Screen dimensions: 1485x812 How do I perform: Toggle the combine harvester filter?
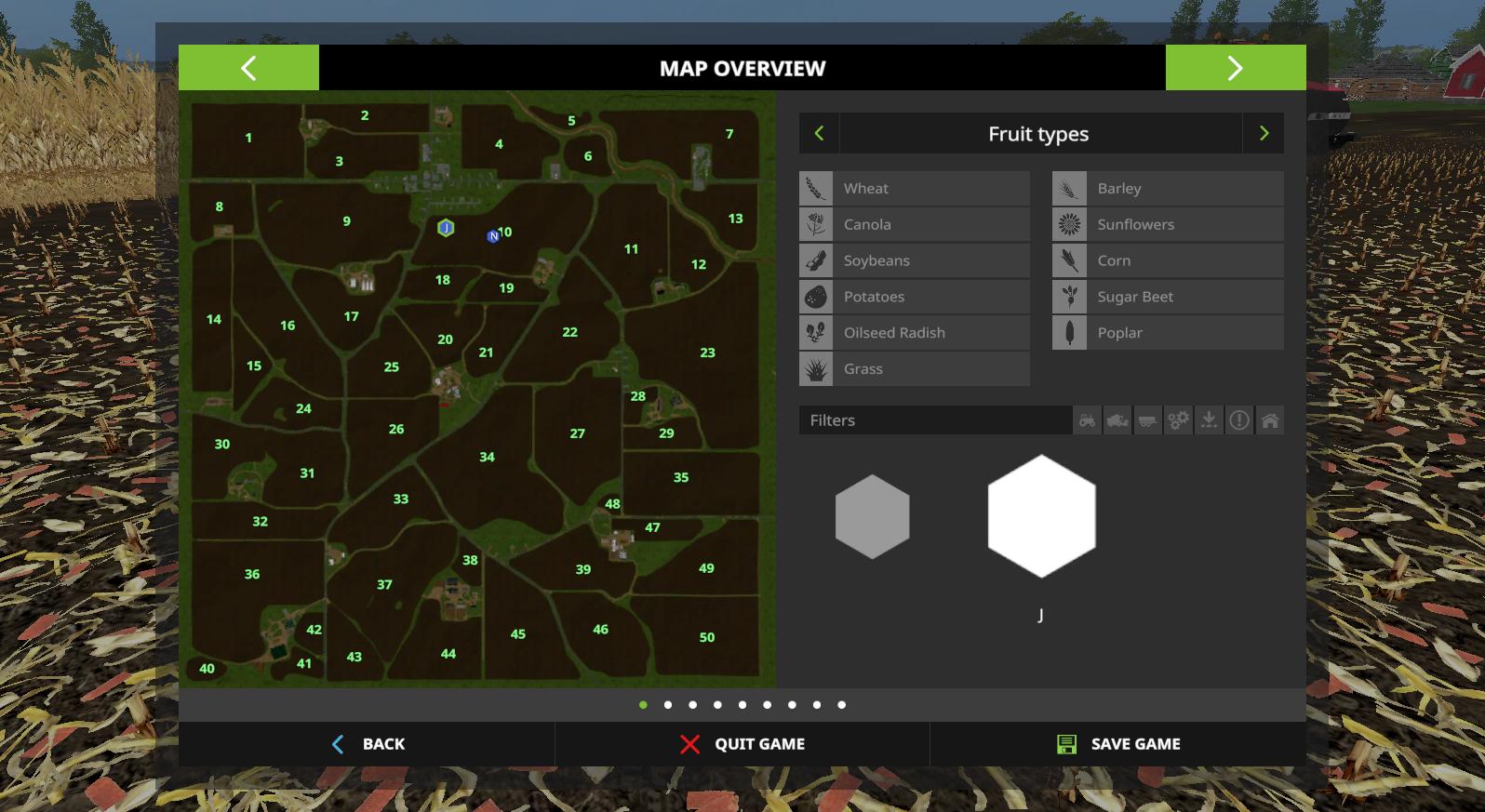pyautogui.click(x=1117, y=420)
